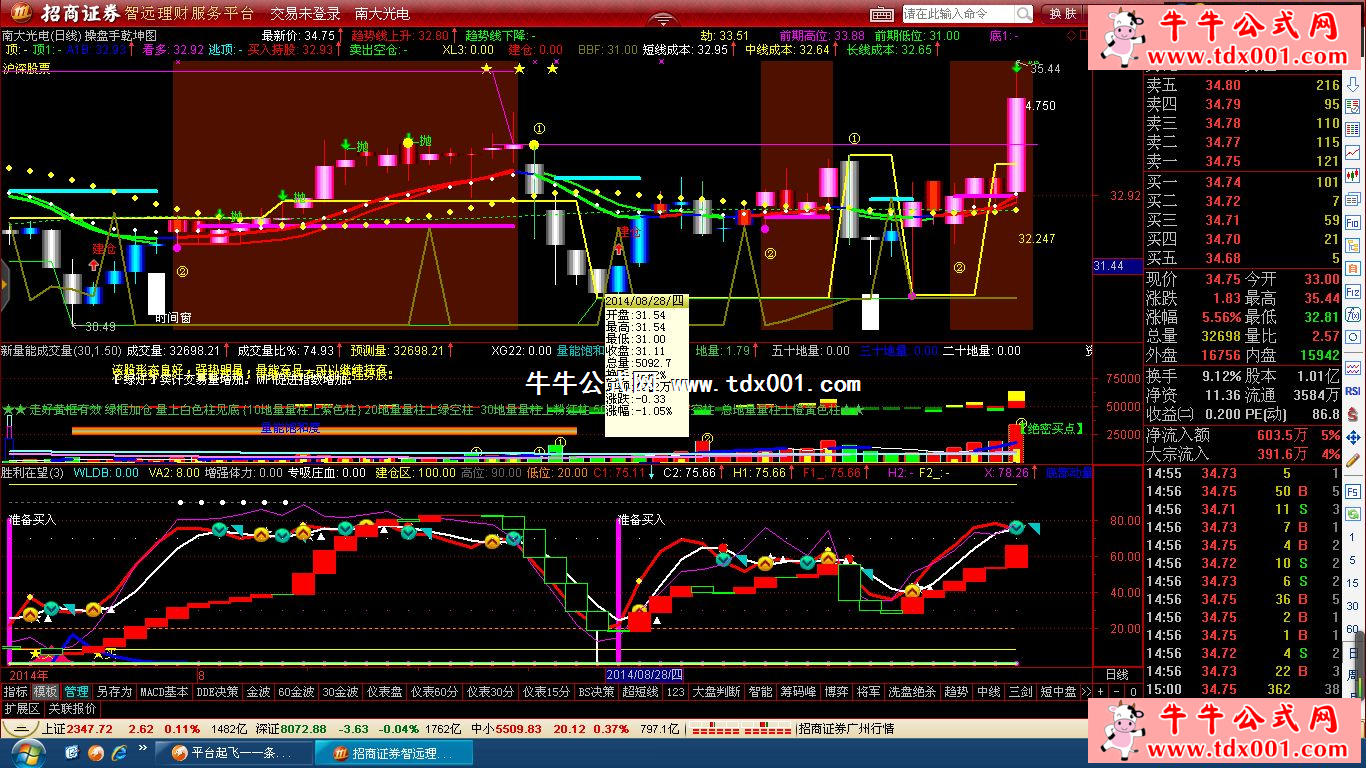Switch to the DDE决策 template
This screenshot has width=1366, height=768.
pyautogui.click(x=218, y=691)
